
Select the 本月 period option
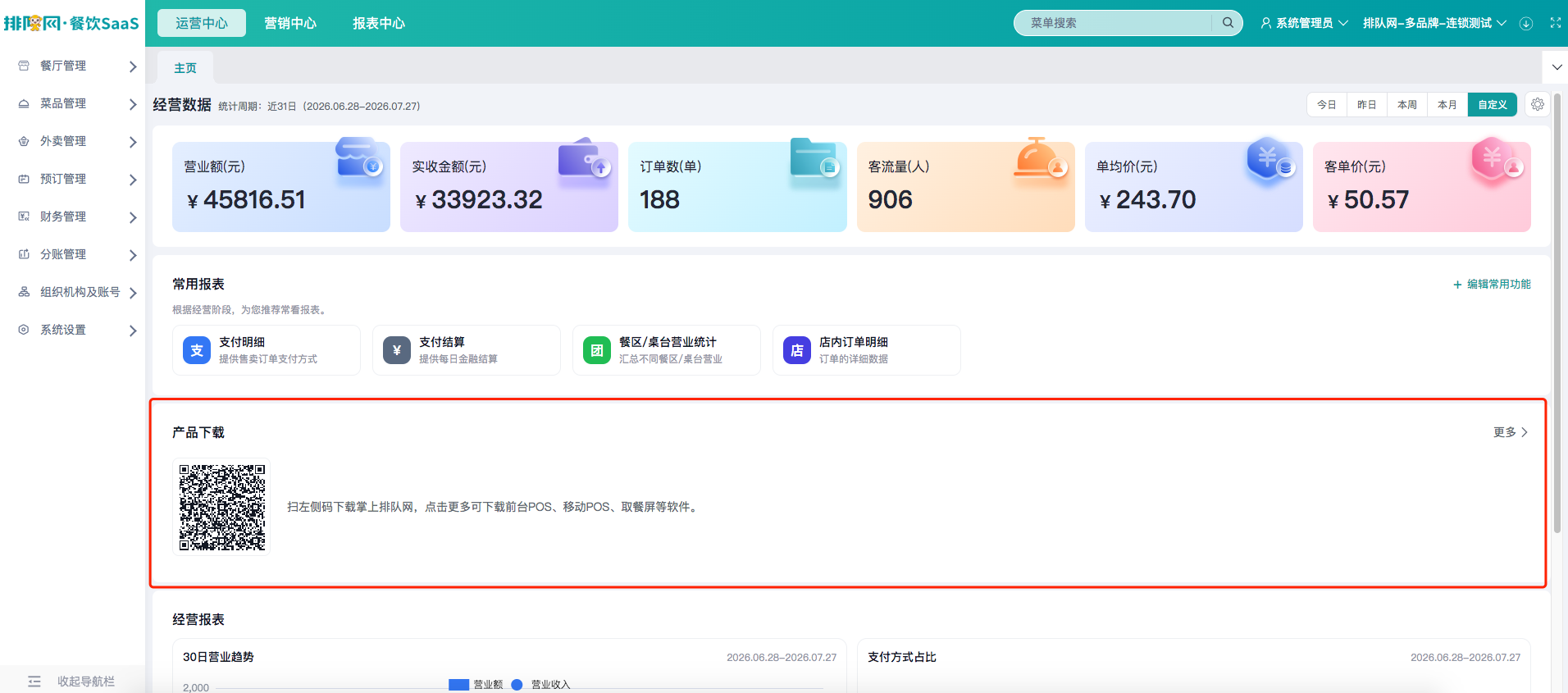coord(1447,104)
